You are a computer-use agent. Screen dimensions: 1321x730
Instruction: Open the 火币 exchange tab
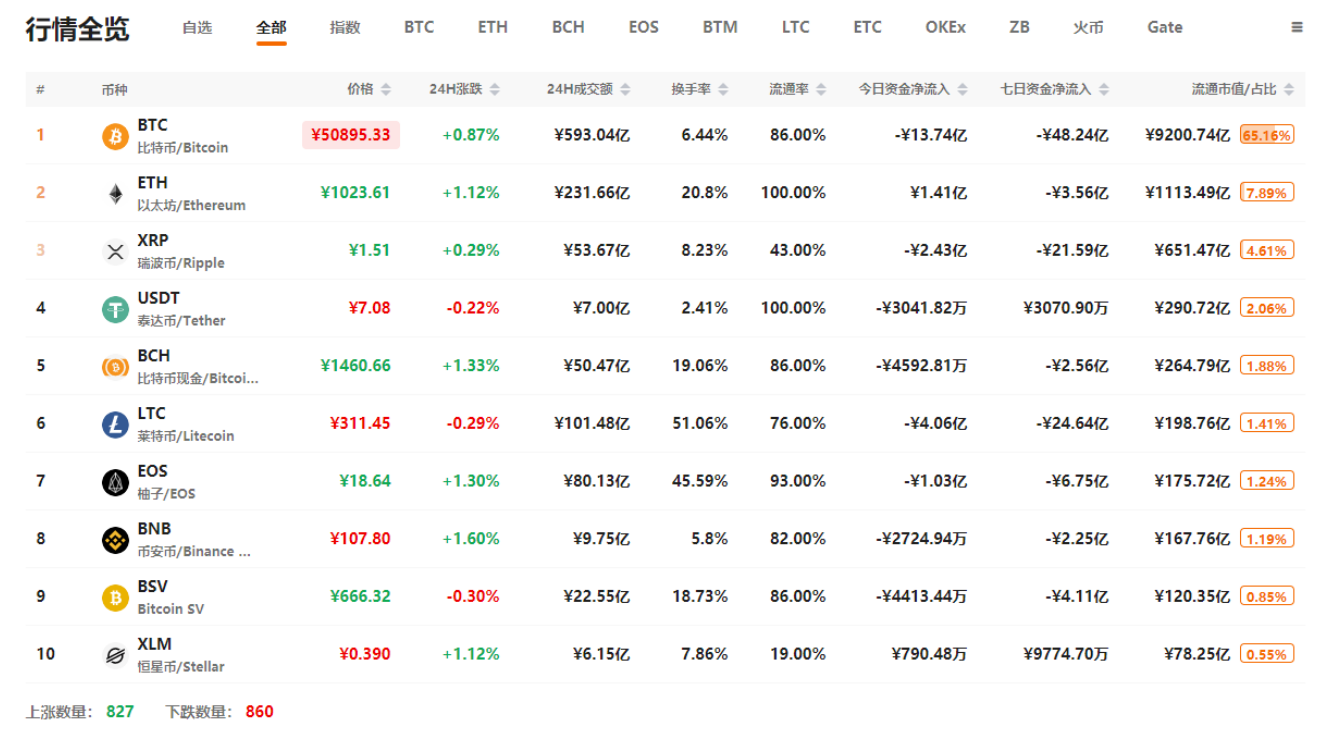coord(1088,28)
